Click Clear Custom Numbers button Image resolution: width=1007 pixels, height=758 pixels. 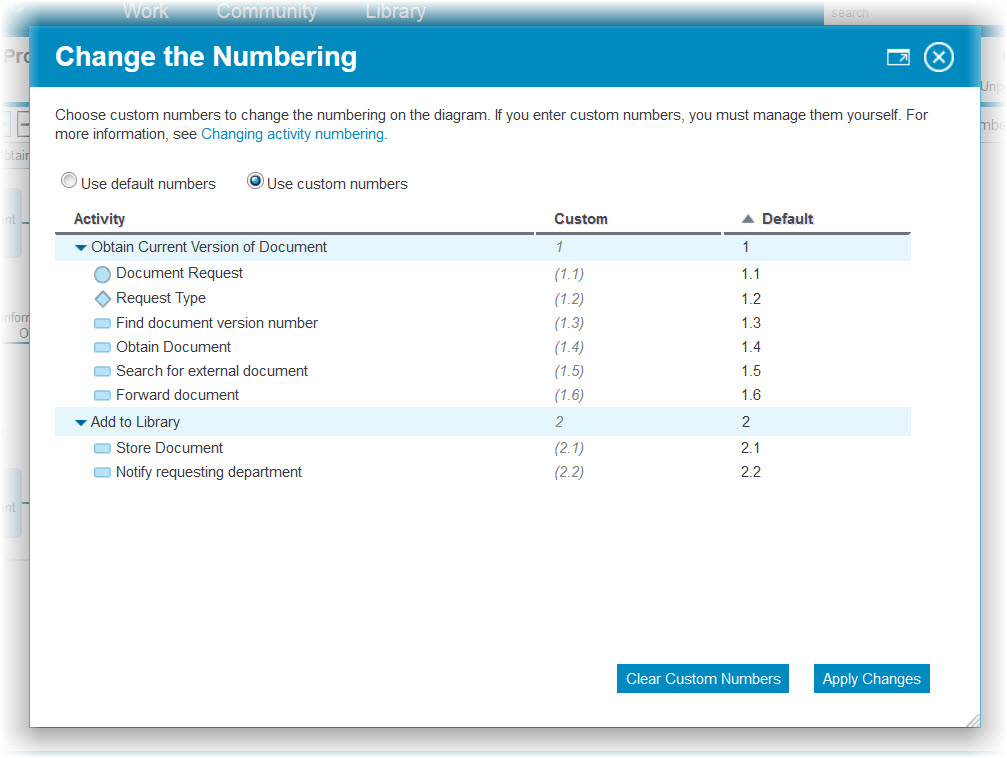(x=703, y=678)
